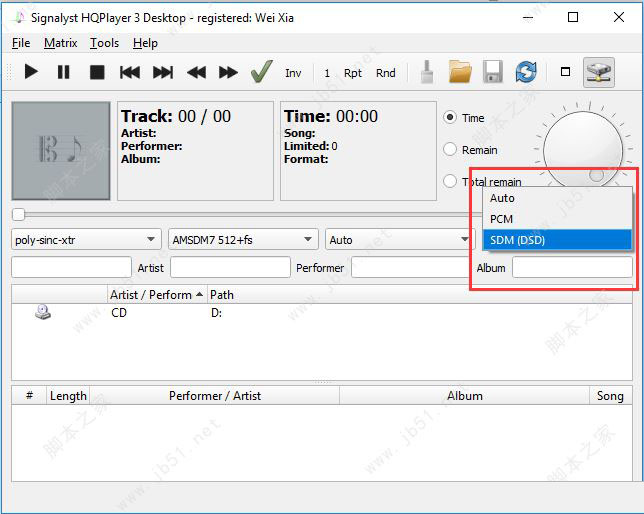Choose Auto in the output mode list
644x514 pixels.
(x=557, y=198)
